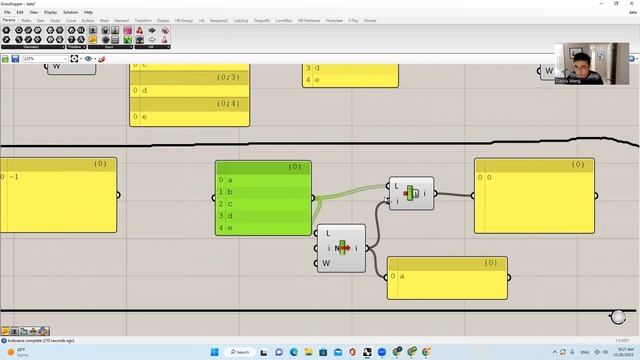
Task: Click the Zoom Extents icon
Action: click(x=74, y=59)
